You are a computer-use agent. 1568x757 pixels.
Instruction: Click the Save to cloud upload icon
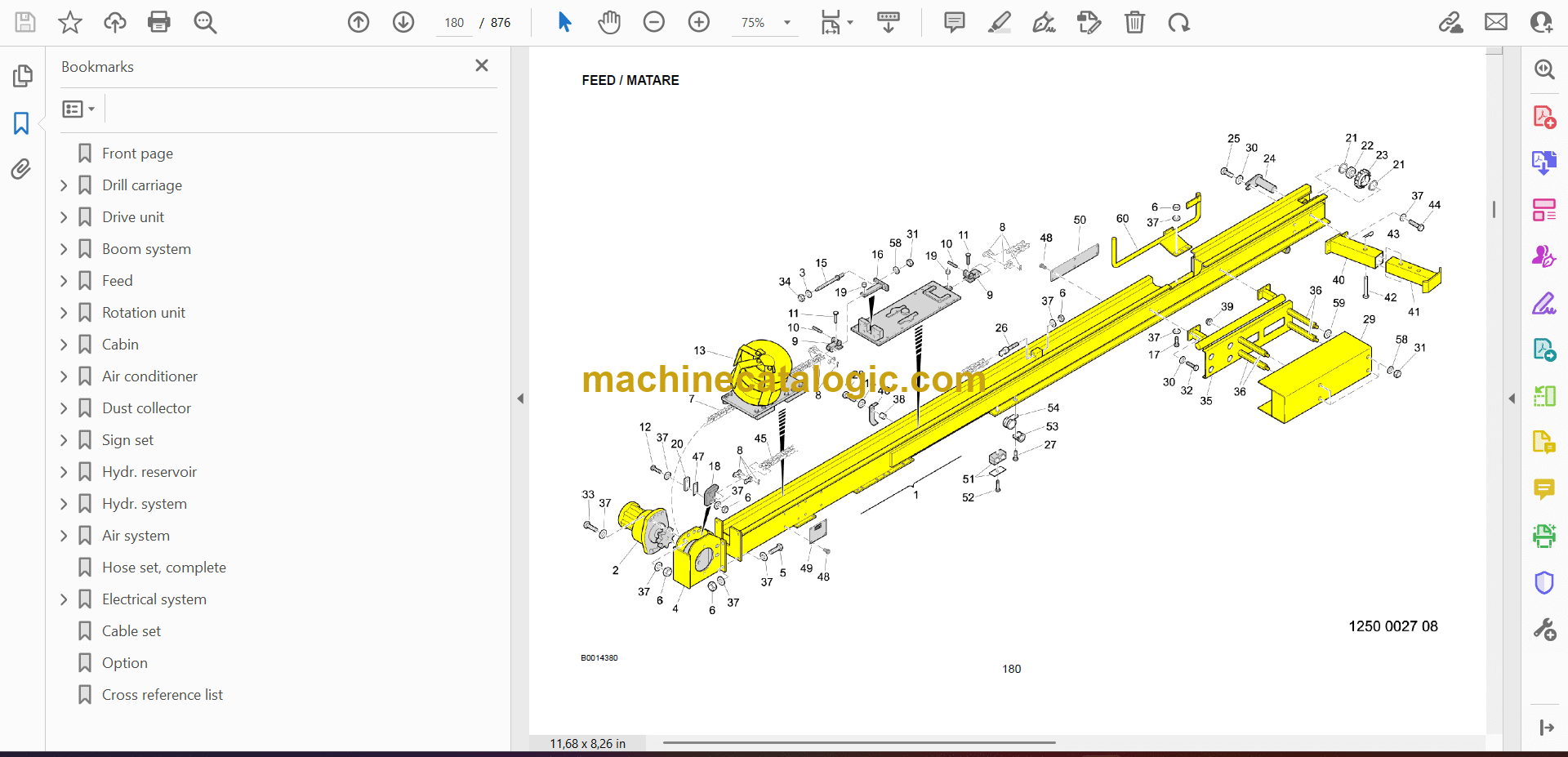coord(114,22)
